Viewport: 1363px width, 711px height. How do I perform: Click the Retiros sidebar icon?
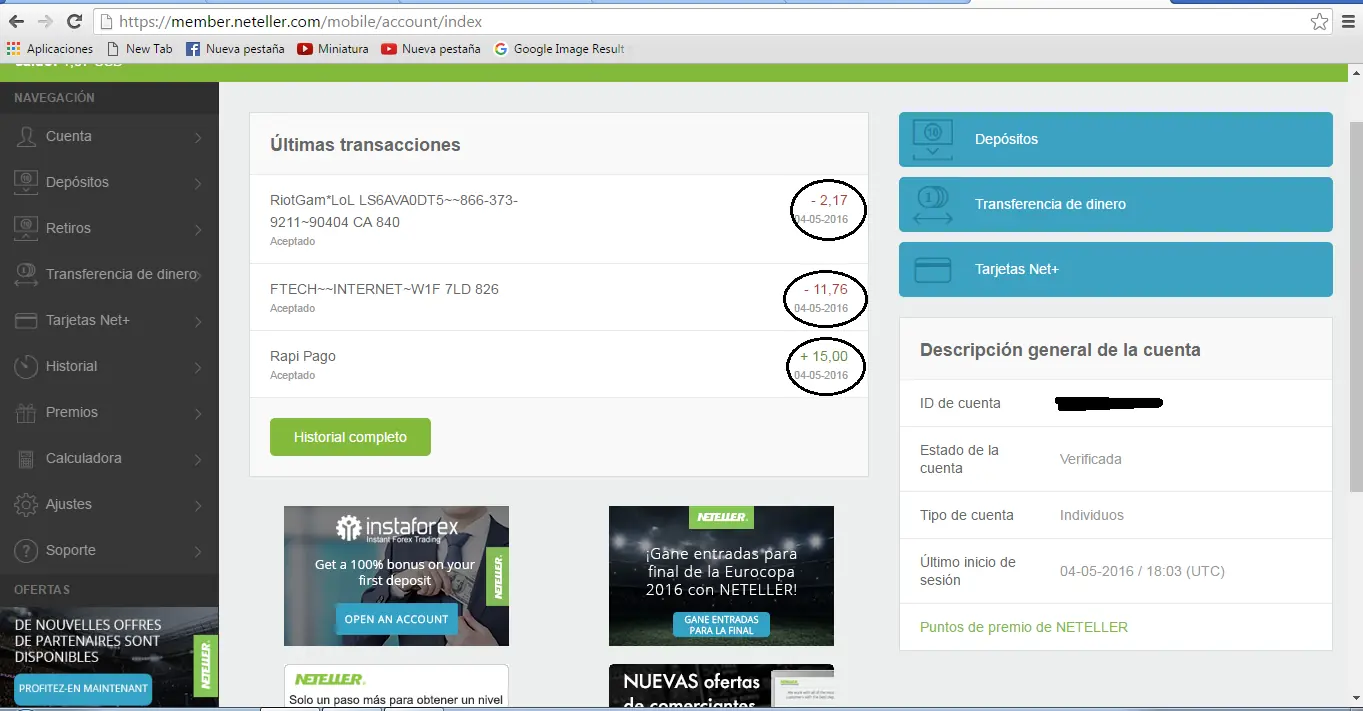tap(26, 228)
